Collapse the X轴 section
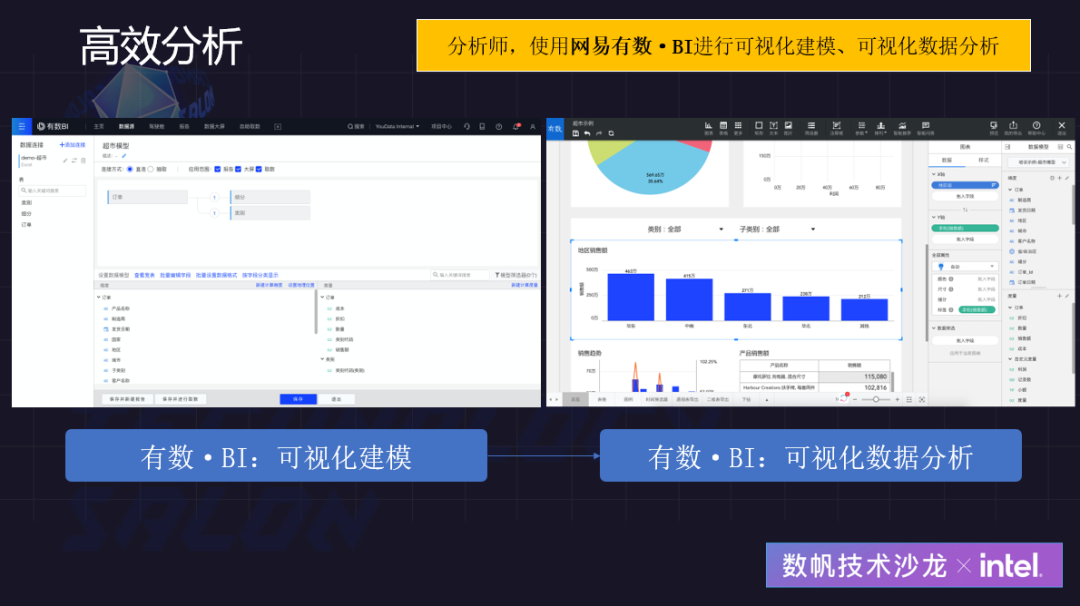This screenshot has height=606, width=1080. (x=934, y=175)
